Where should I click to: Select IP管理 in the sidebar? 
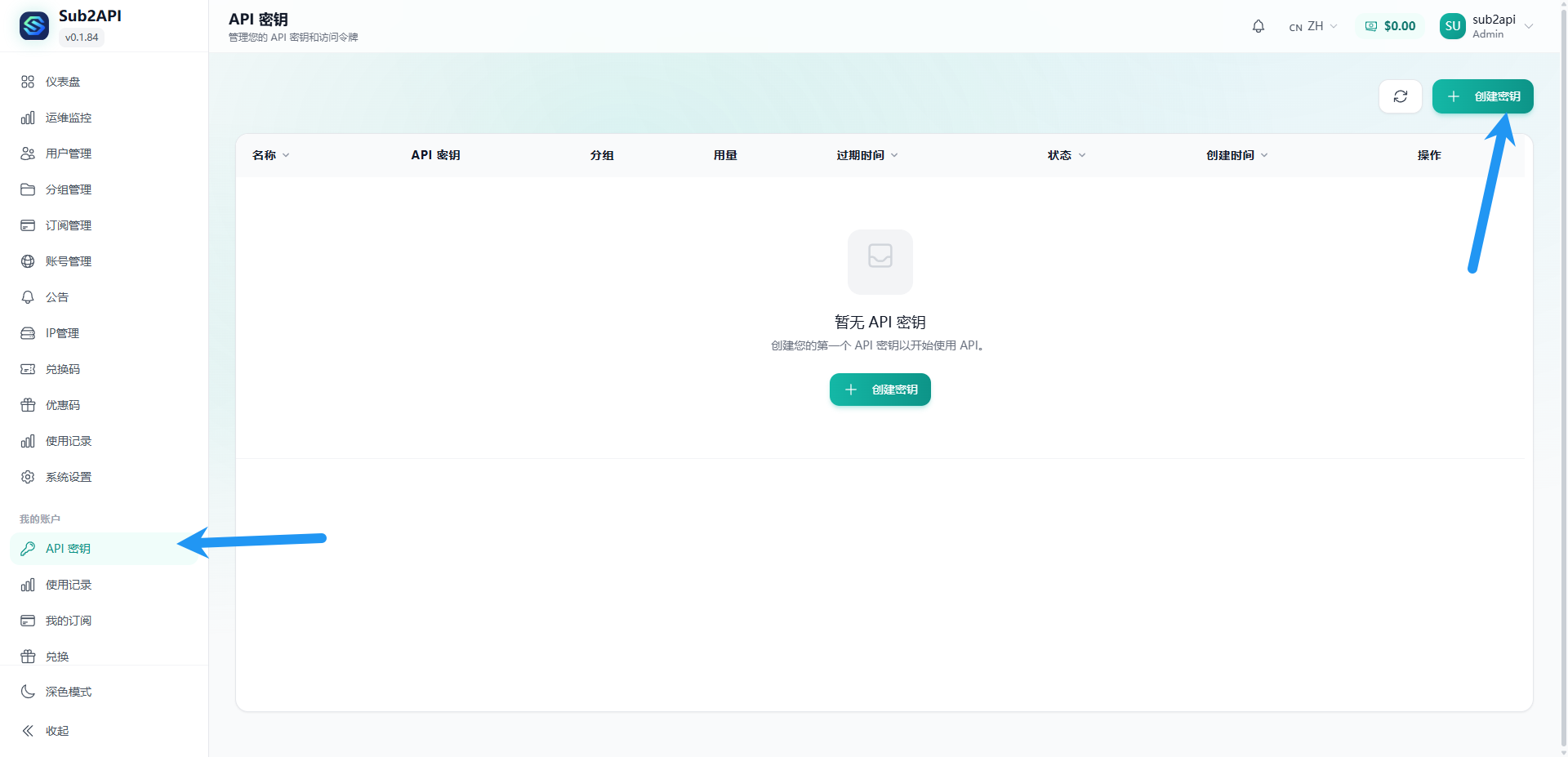[x=62, y=333]
